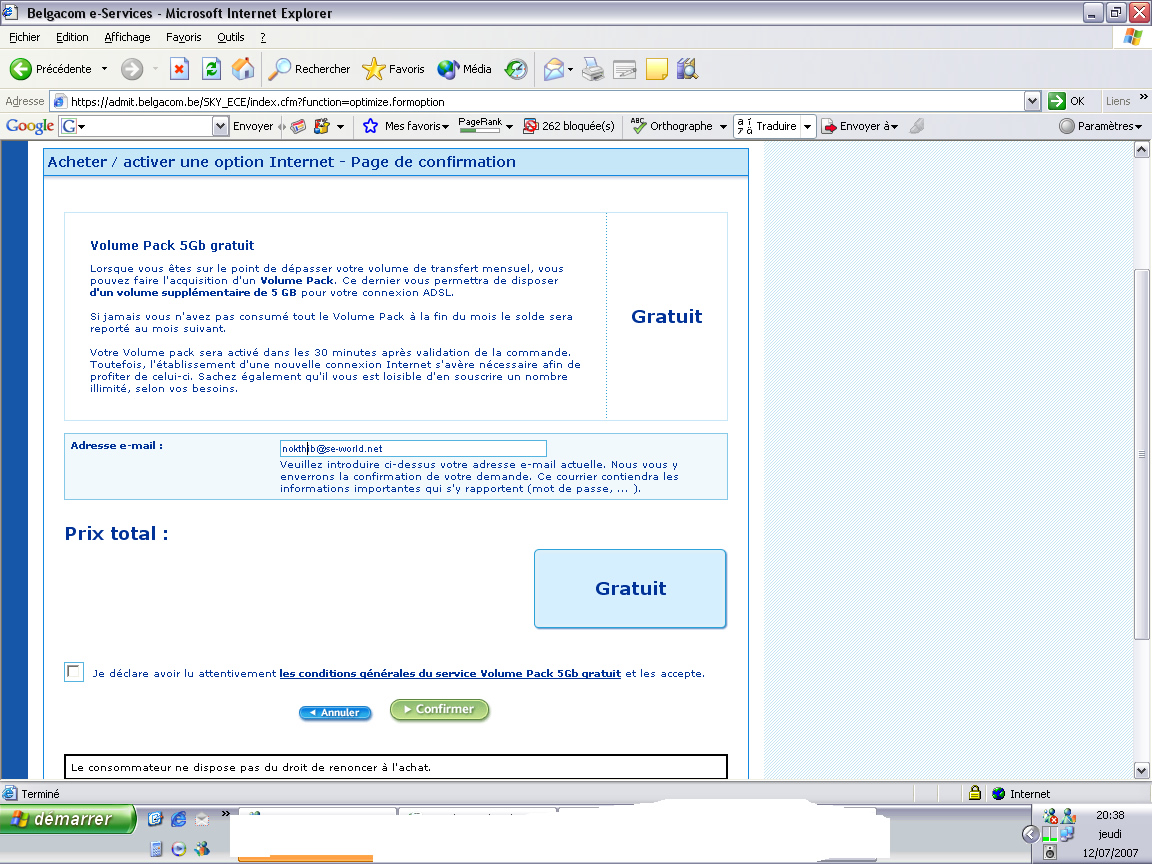Open the Média panel

pyautogui.click(x=465, y=69)
